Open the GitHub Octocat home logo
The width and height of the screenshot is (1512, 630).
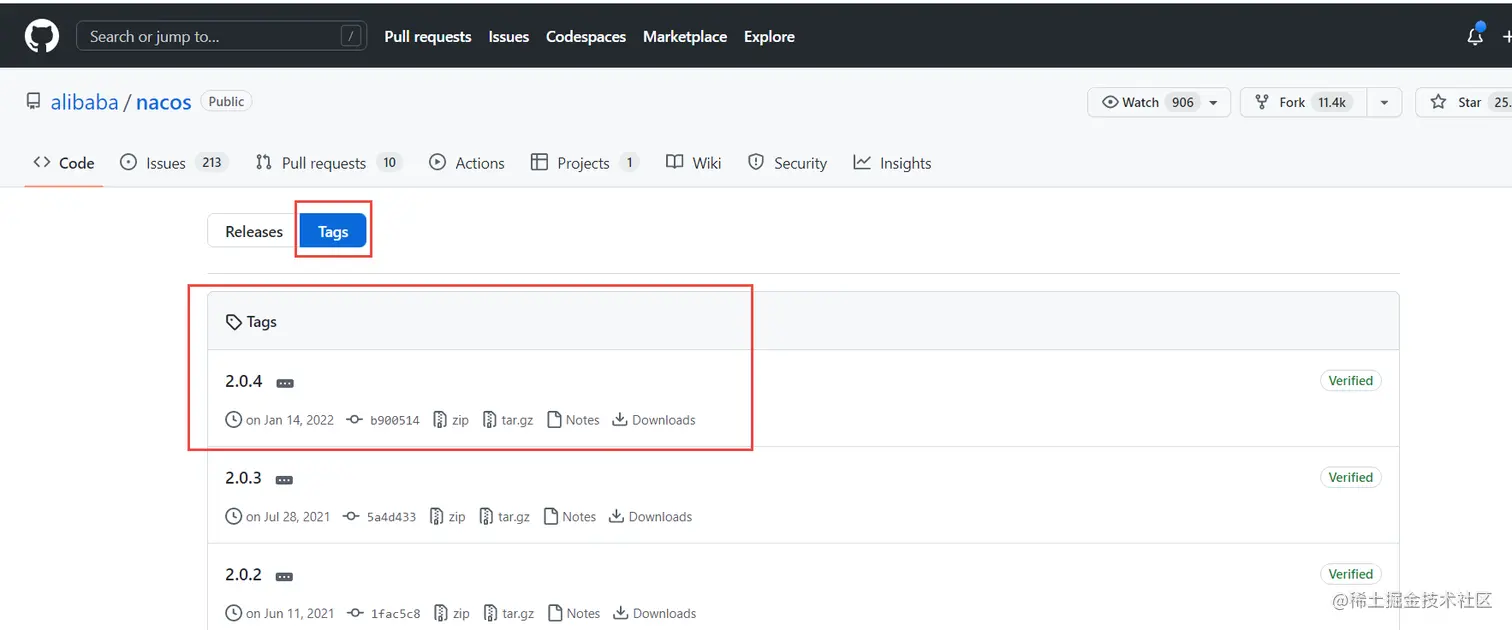click(41, 36)
